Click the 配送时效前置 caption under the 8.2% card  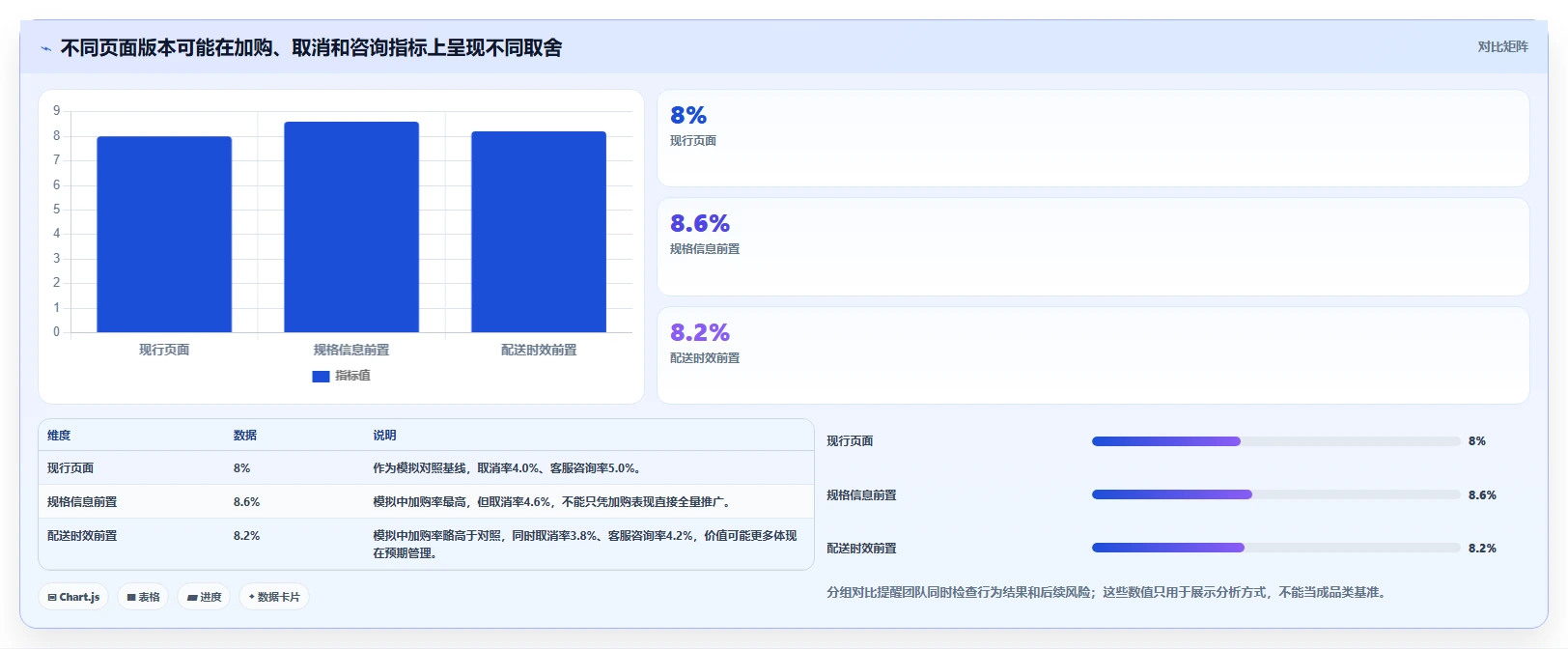pyautogui.click(x=705, y=358)
